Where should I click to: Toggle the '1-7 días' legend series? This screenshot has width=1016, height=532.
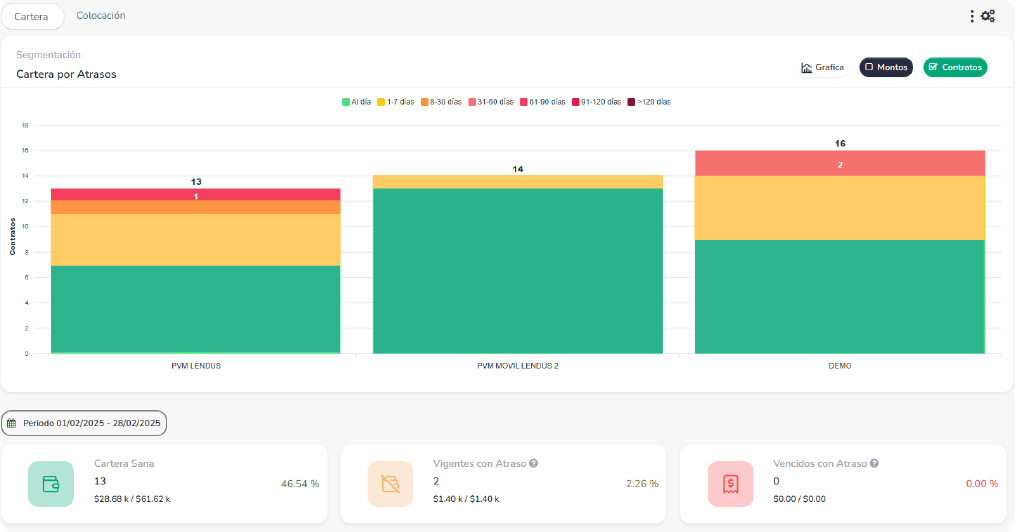pos(395,102)
